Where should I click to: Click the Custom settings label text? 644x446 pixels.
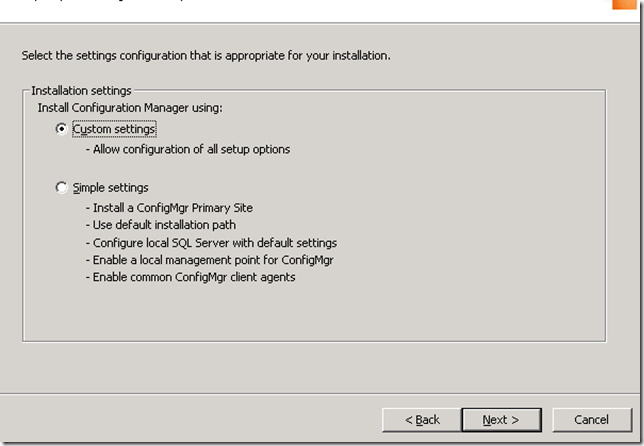click(114, 129)
